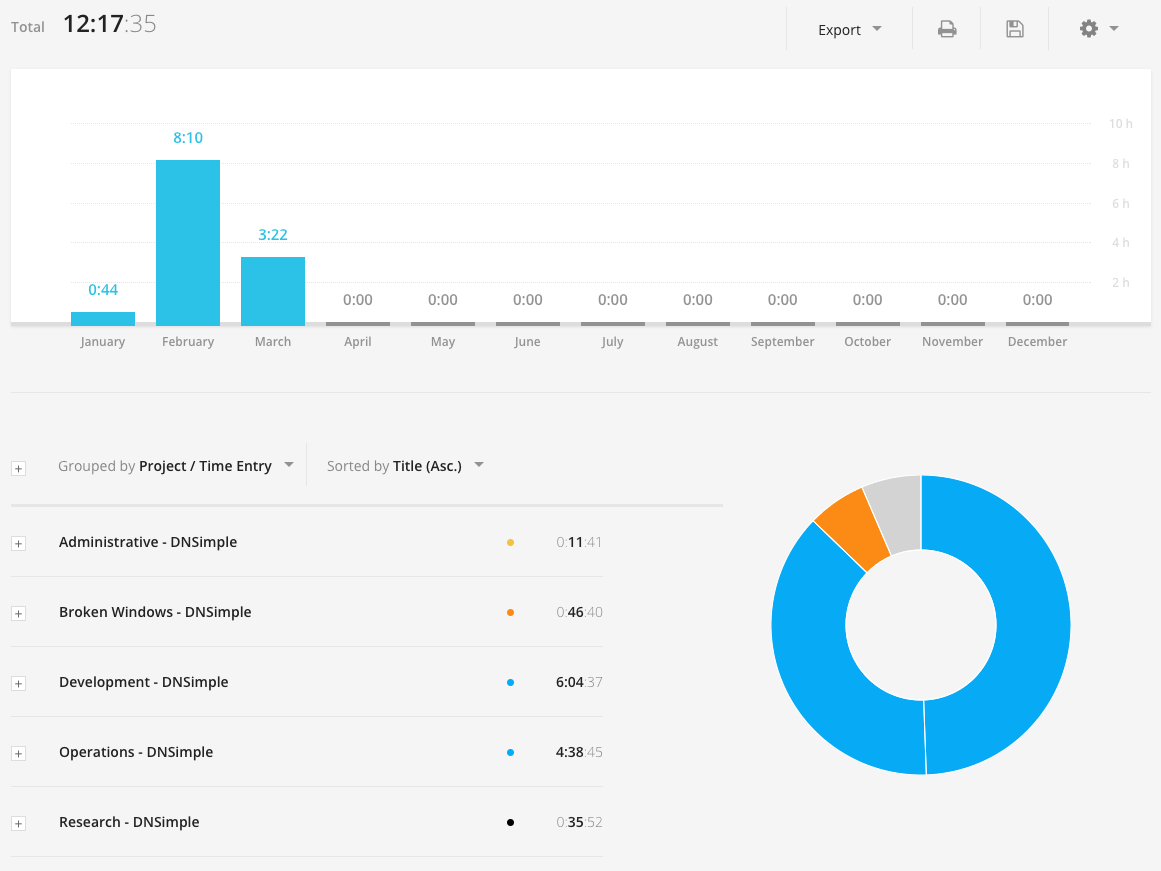1161x871 pixels.
Task: Expand the Research - DNSimple row
Action: [x=19, y=824]
